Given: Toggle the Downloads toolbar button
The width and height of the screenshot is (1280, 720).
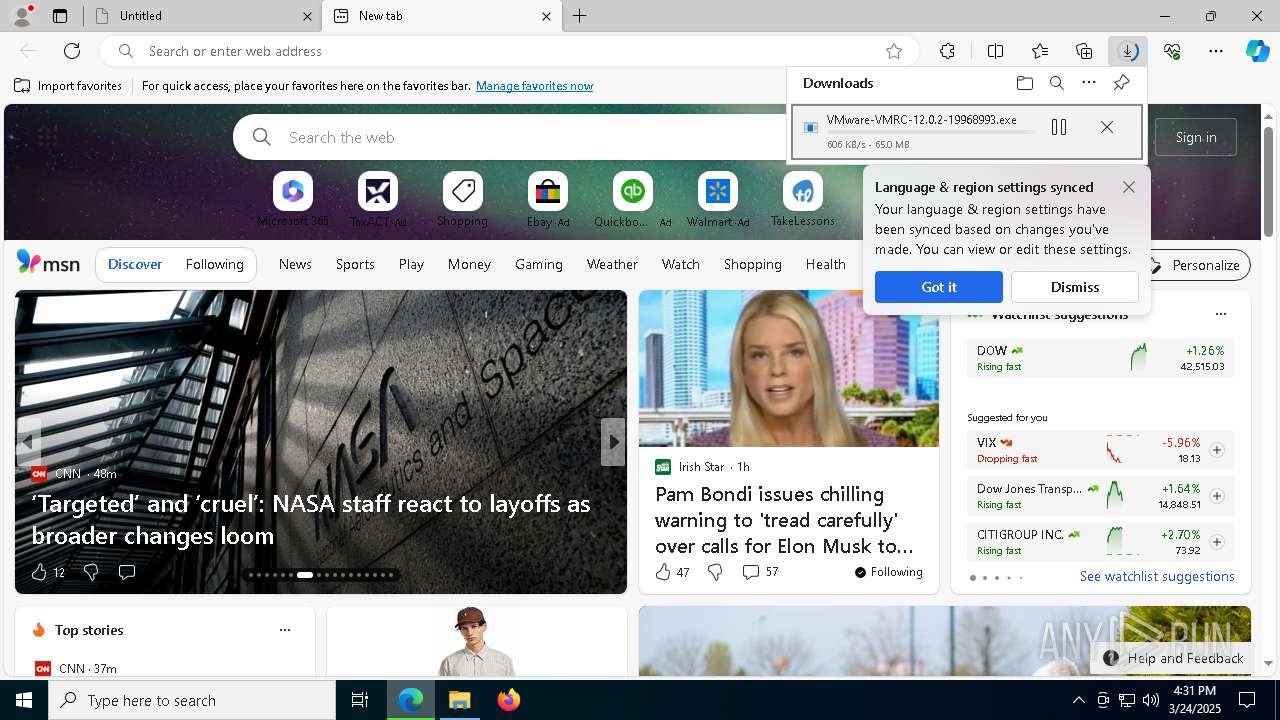Looking at the screenshot, I should click(1128, 51).
